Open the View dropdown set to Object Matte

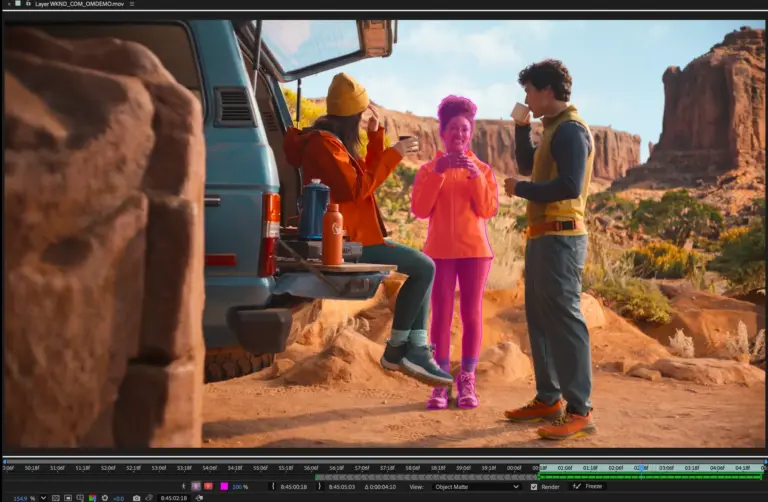pos(476,487)
